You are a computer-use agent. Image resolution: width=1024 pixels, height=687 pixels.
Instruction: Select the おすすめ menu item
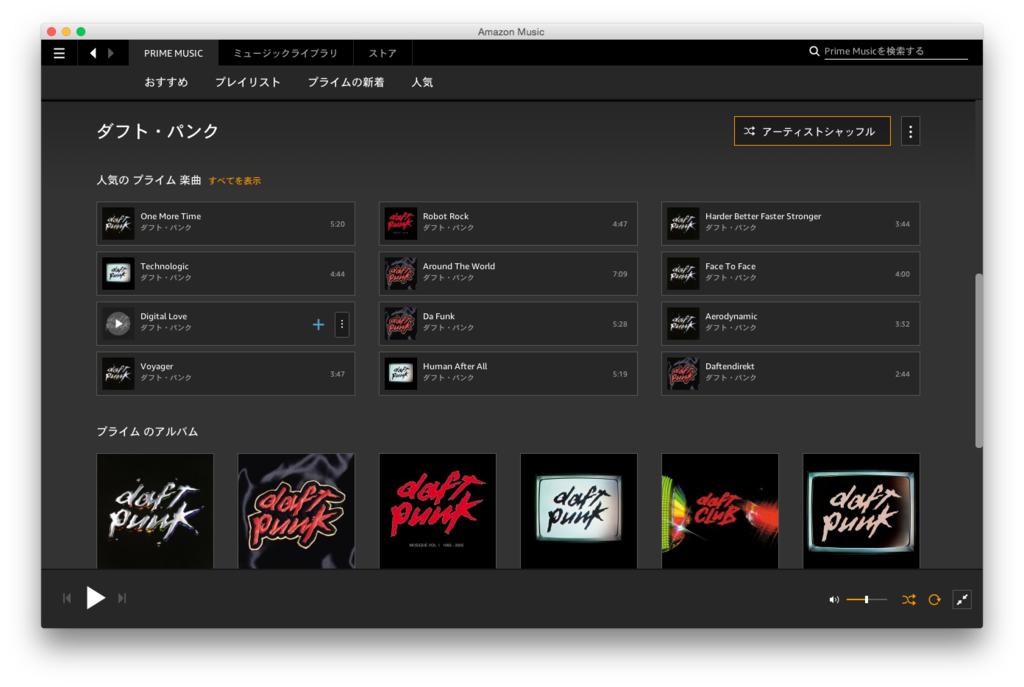click(166, 82)
